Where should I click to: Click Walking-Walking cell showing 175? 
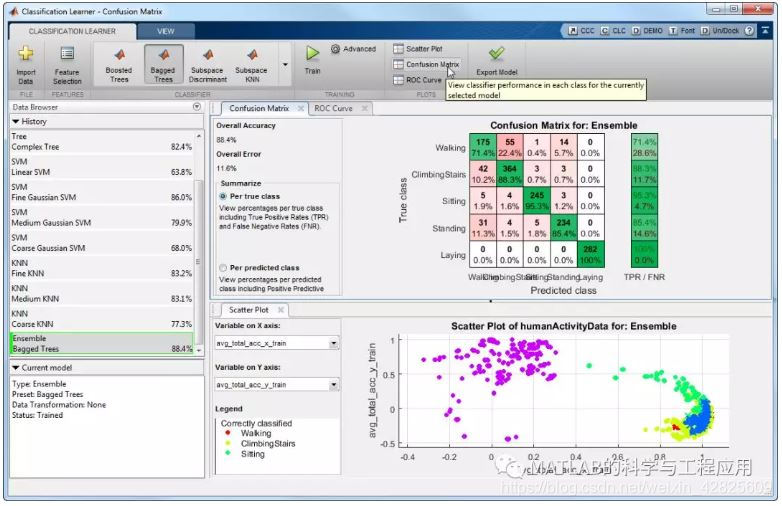pos(483,147)
